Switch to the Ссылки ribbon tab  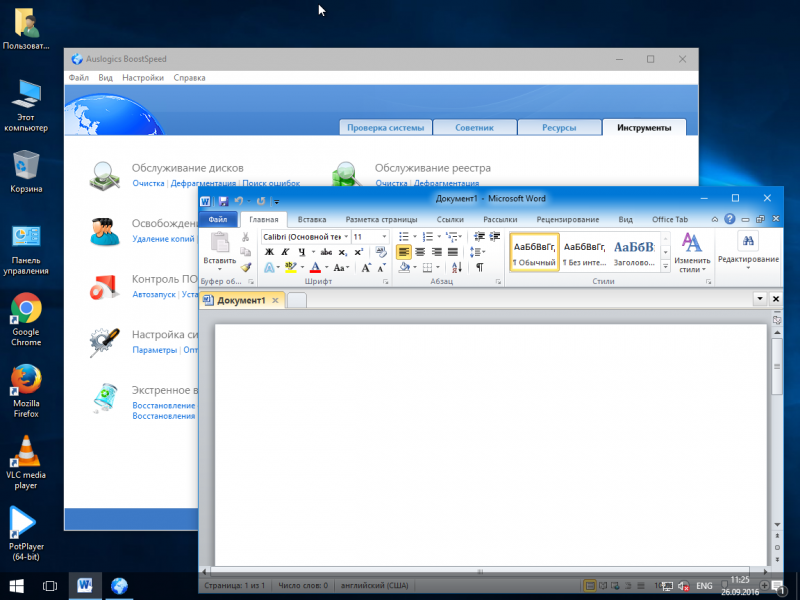(450, 219)
